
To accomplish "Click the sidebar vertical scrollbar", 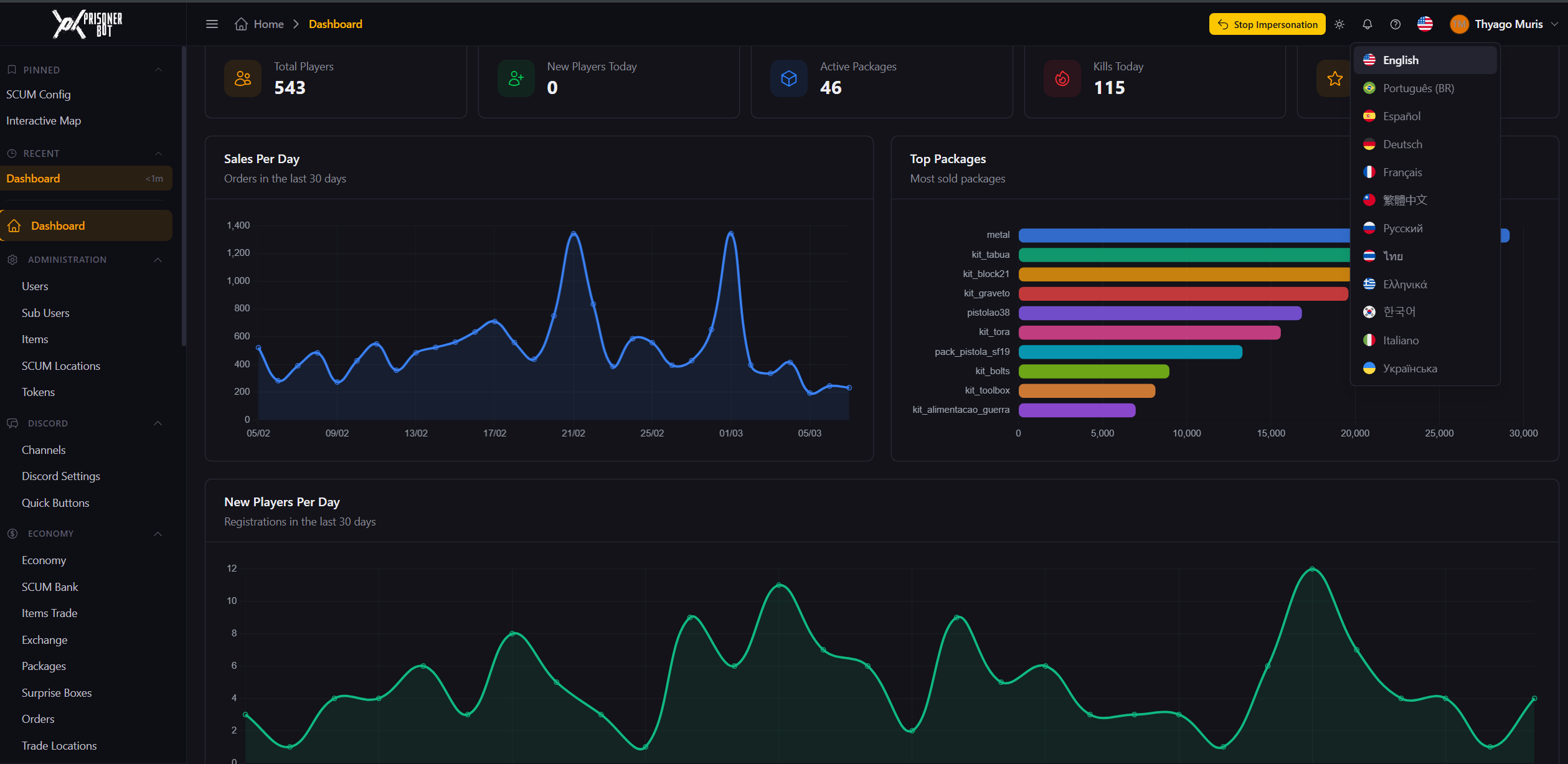I will coord(184,196).
